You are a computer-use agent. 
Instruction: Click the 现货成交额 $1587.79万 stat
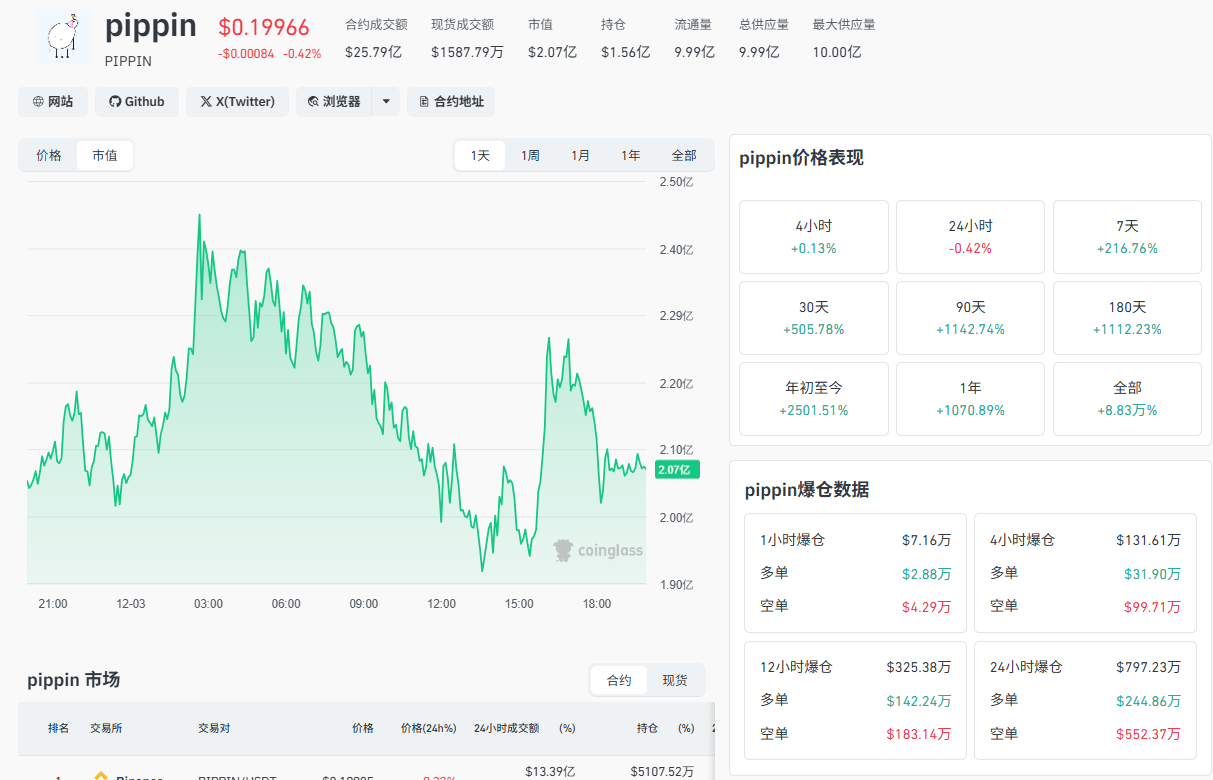coord(467,38)
